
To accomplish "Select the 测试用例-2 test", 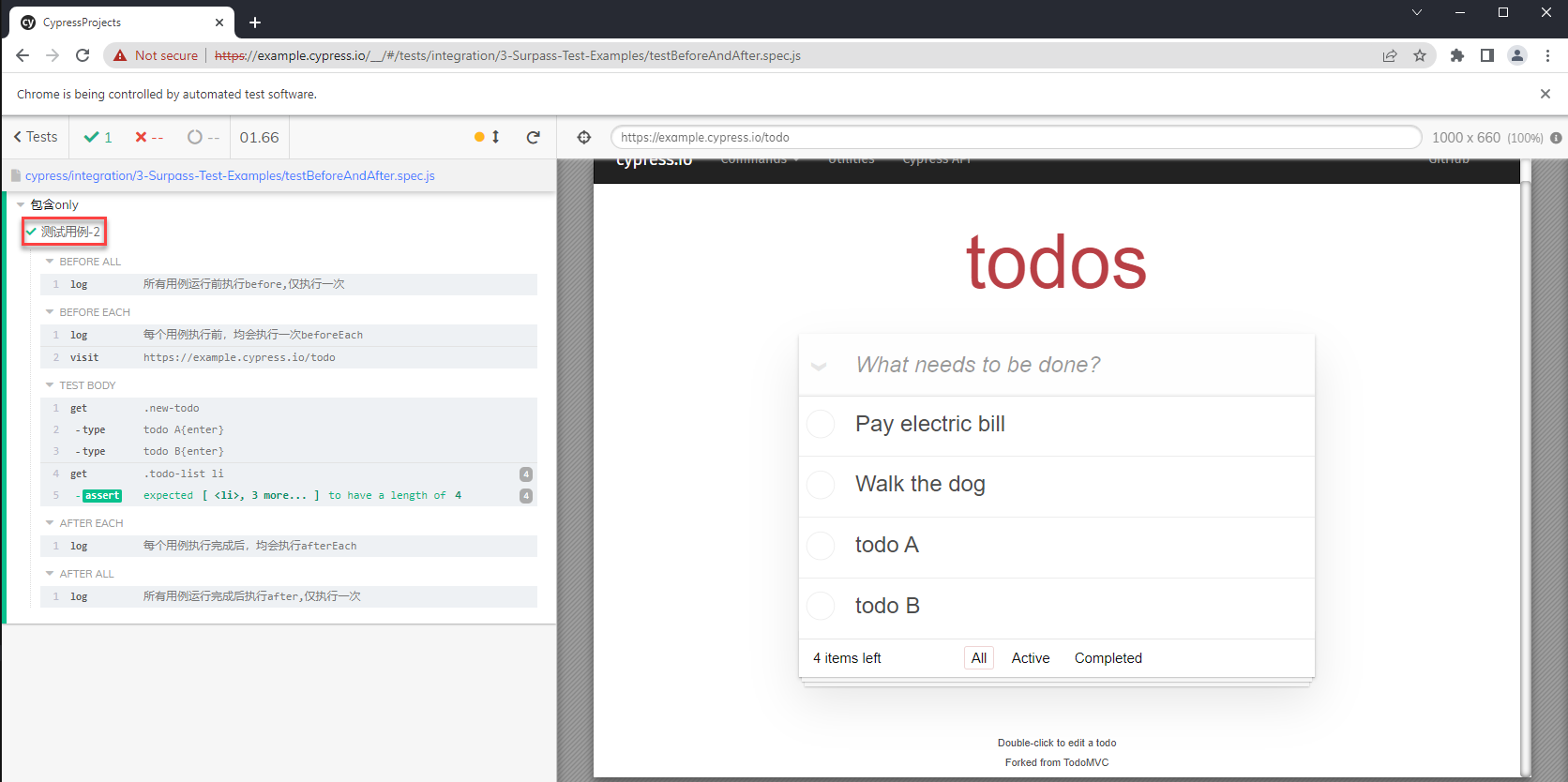I will 70,232.
